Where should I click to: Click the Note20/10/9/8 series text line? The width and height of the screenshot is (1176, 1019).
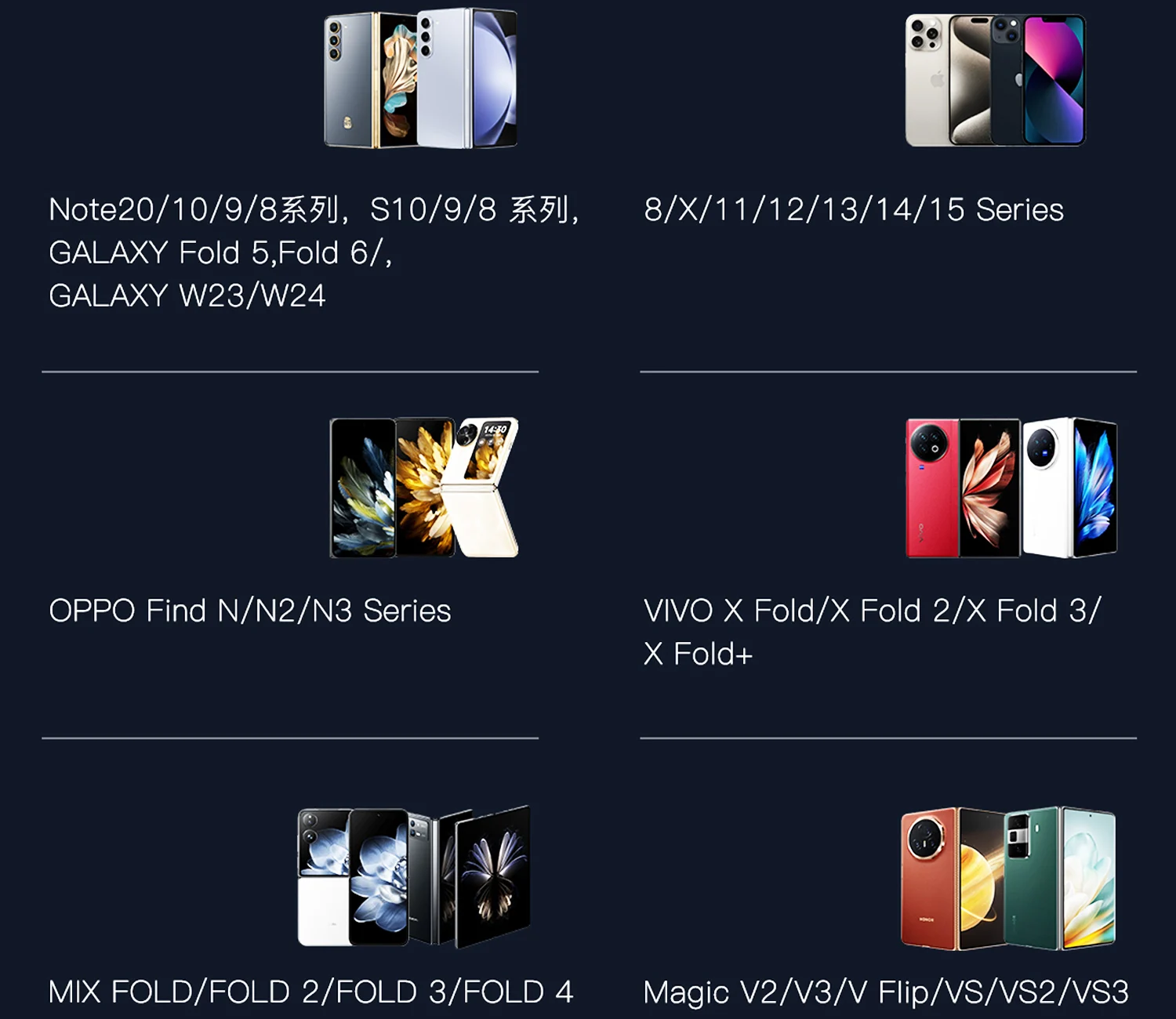(x=314, y=209)
